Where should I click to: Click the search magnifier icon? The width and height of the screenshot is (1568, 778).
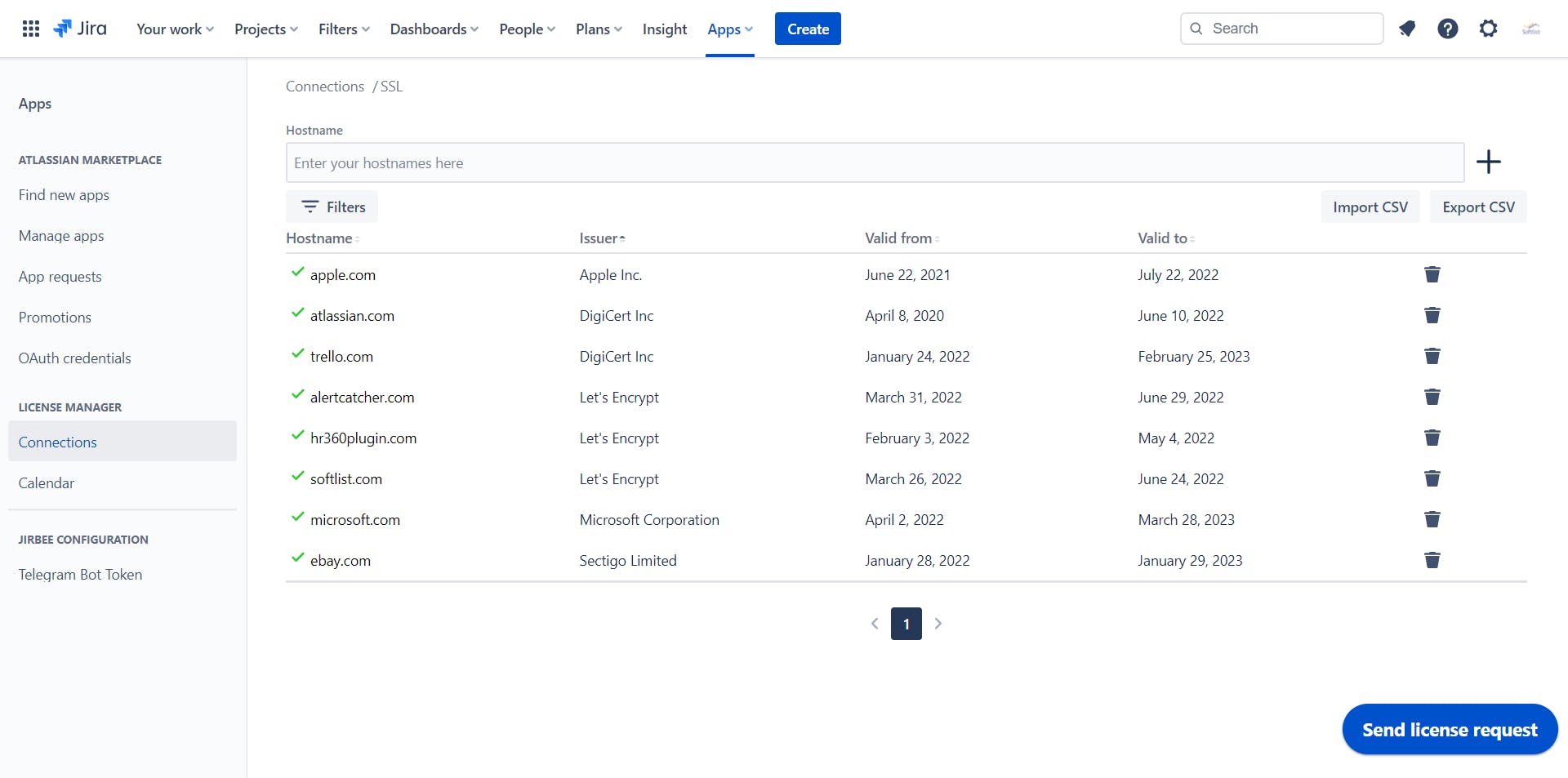[x=1196, y=29]
